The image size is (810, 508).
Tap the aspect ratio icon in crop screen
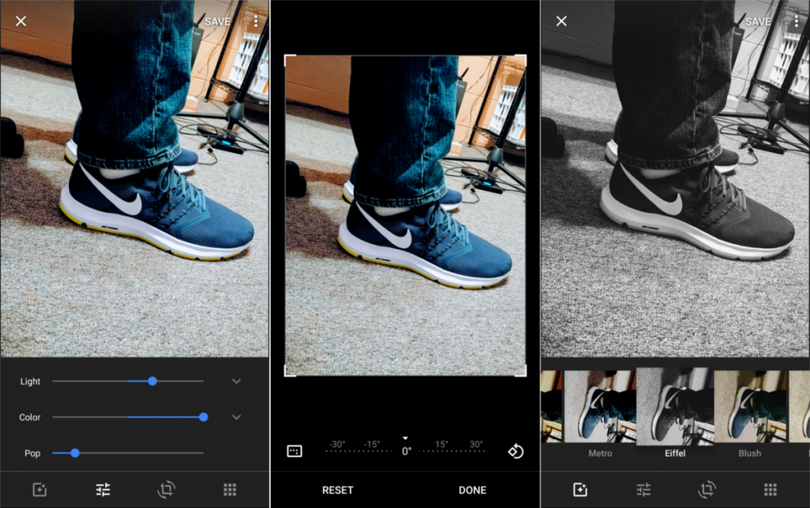point(294,451)
